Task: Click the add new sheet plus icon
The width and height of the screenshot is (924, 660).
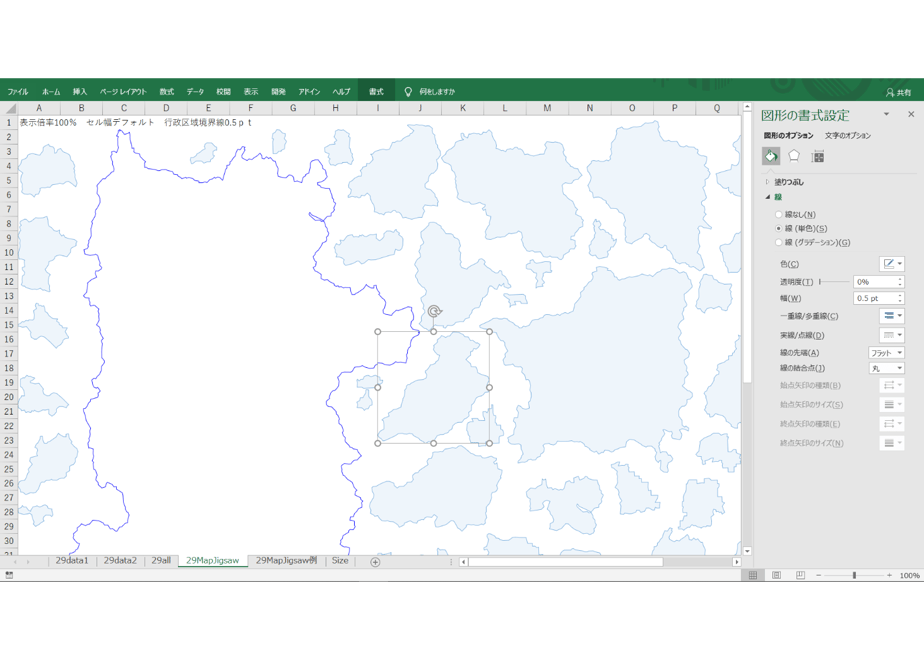Action: pos(375,562)
